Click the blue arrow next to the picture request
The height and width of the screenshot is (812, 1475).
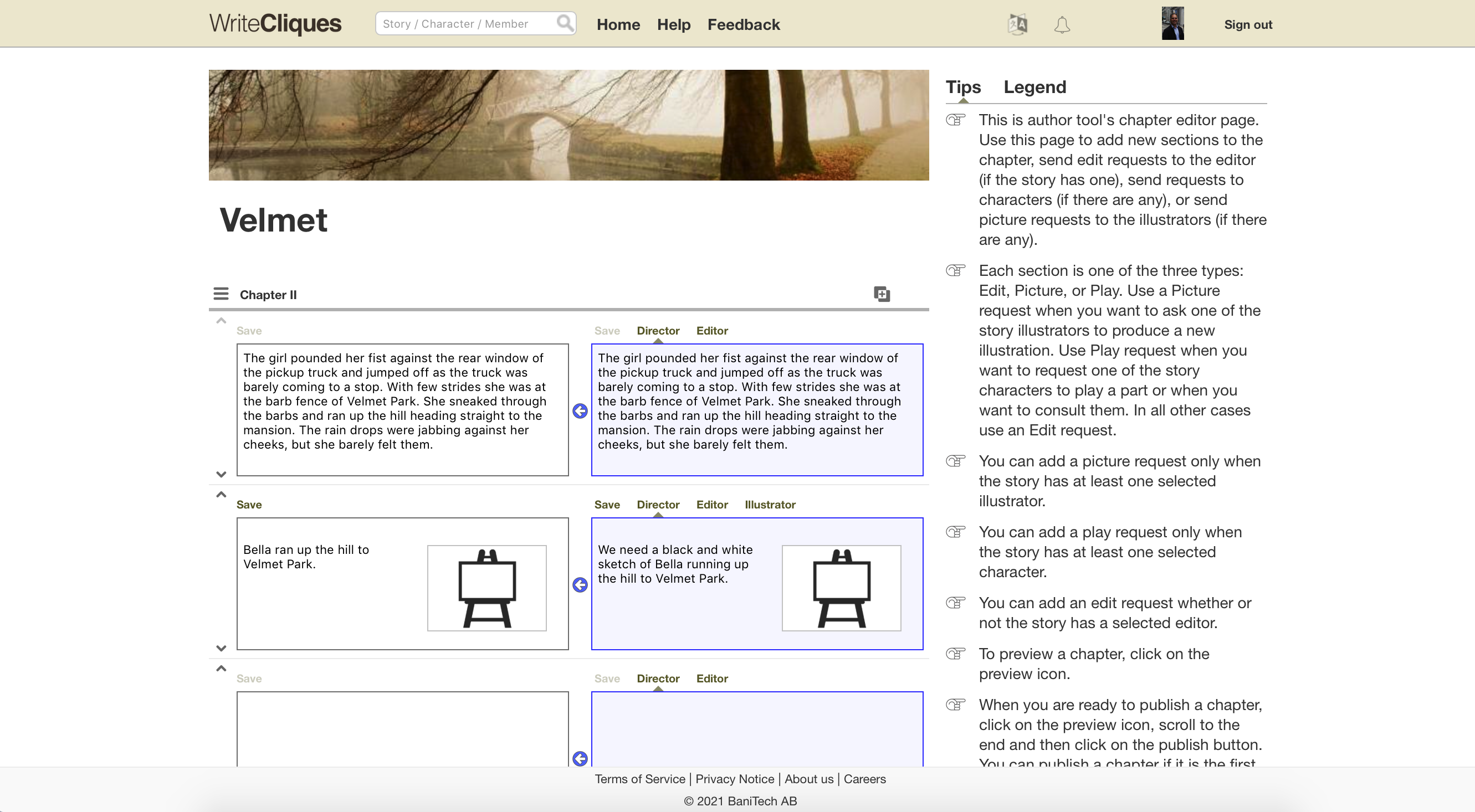(580, 585)
